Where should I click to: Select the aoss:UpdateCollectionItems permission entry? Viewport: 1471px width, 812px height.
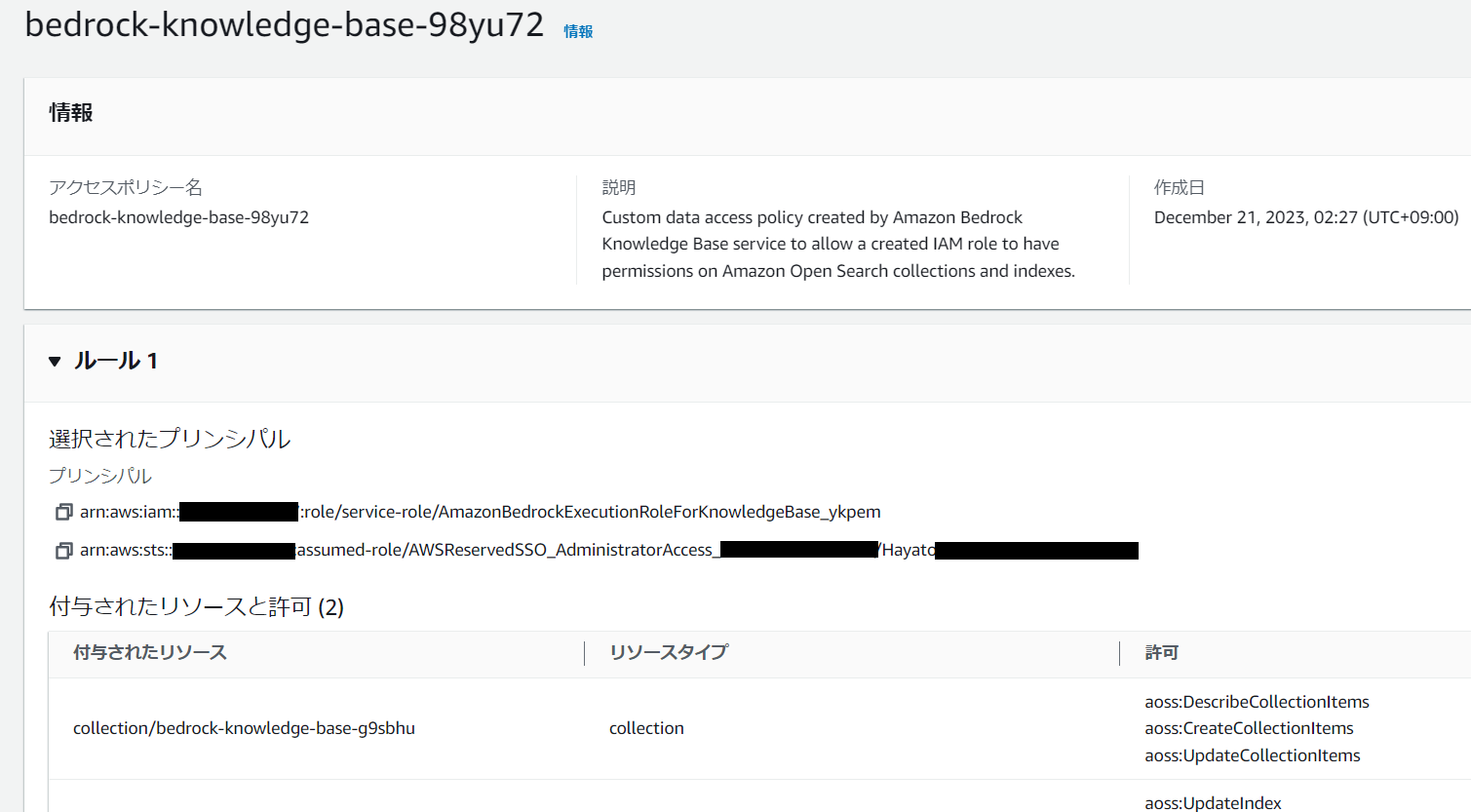pos(1252,754)
